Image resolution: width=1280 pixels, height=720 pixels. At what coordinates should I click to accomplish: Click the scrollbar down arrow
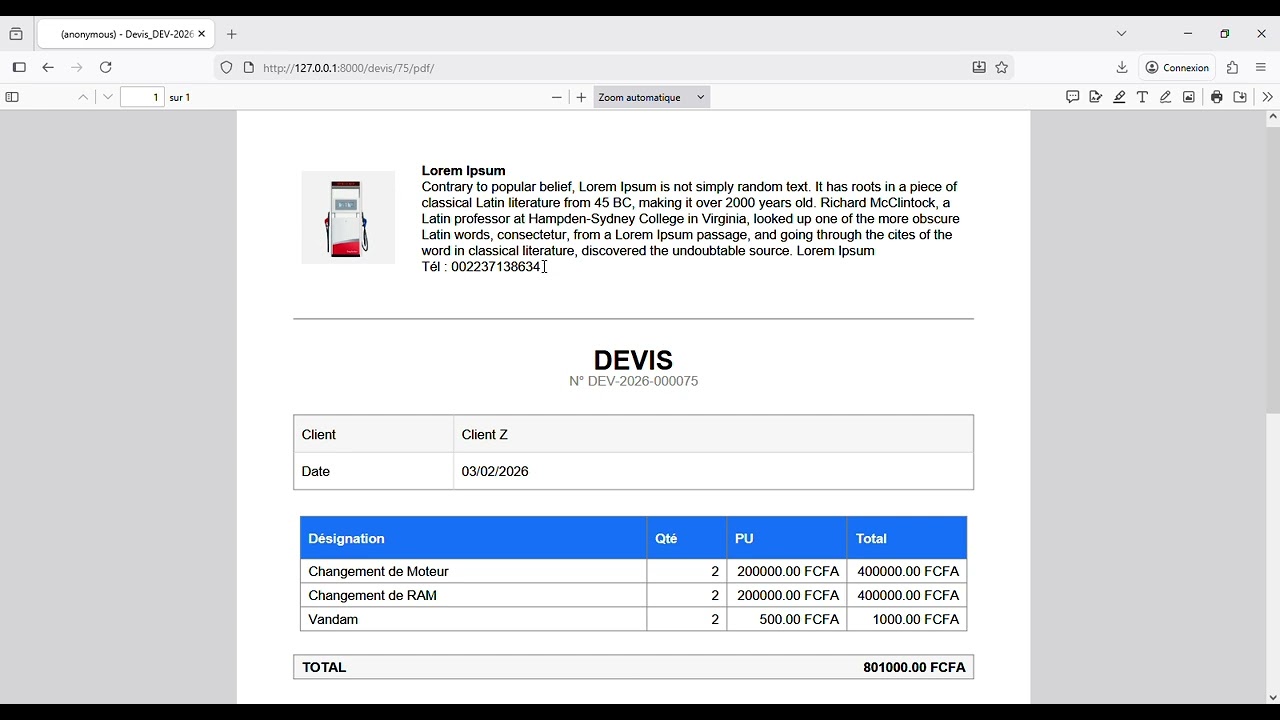tap(1273, 697)
